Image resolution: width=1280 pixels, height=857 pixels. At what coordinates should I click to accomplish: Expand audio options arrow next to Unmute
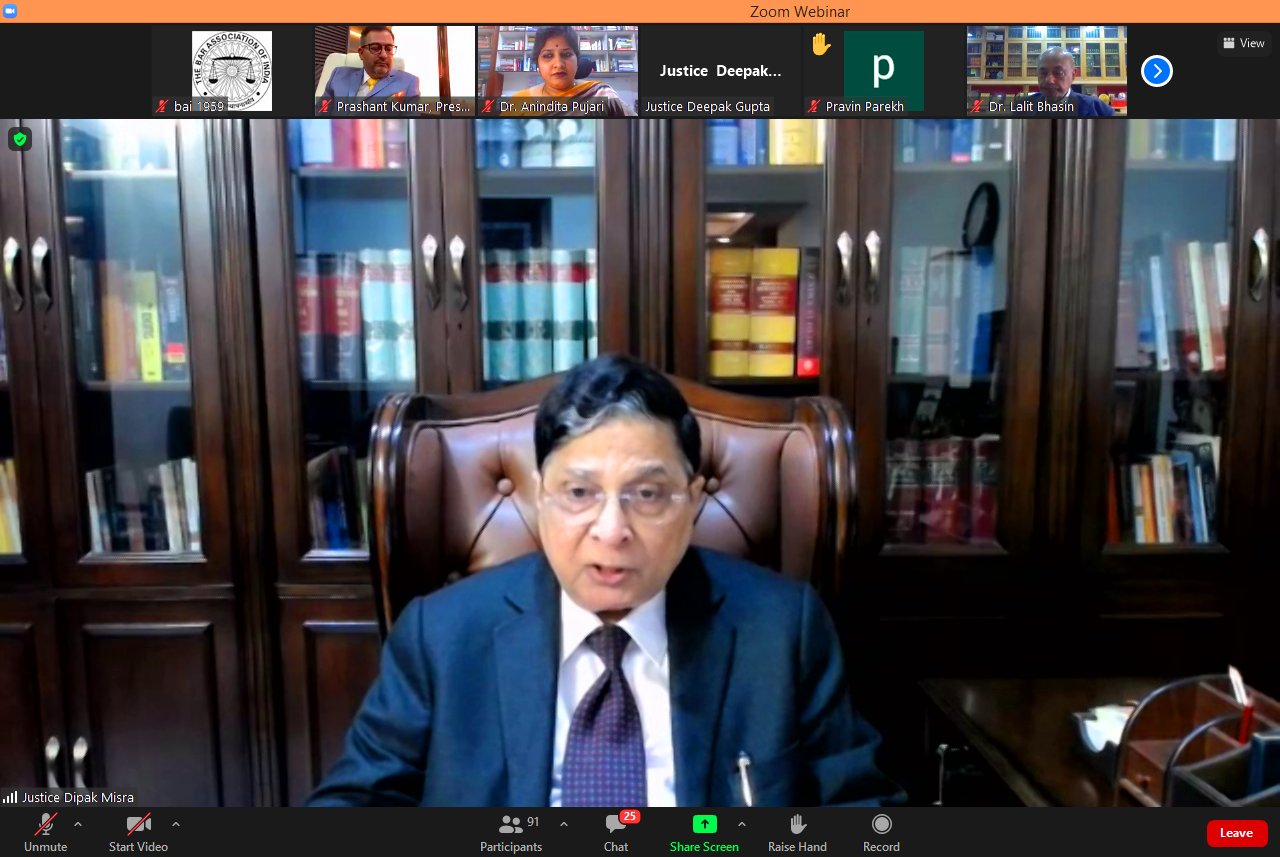[78, 824]
